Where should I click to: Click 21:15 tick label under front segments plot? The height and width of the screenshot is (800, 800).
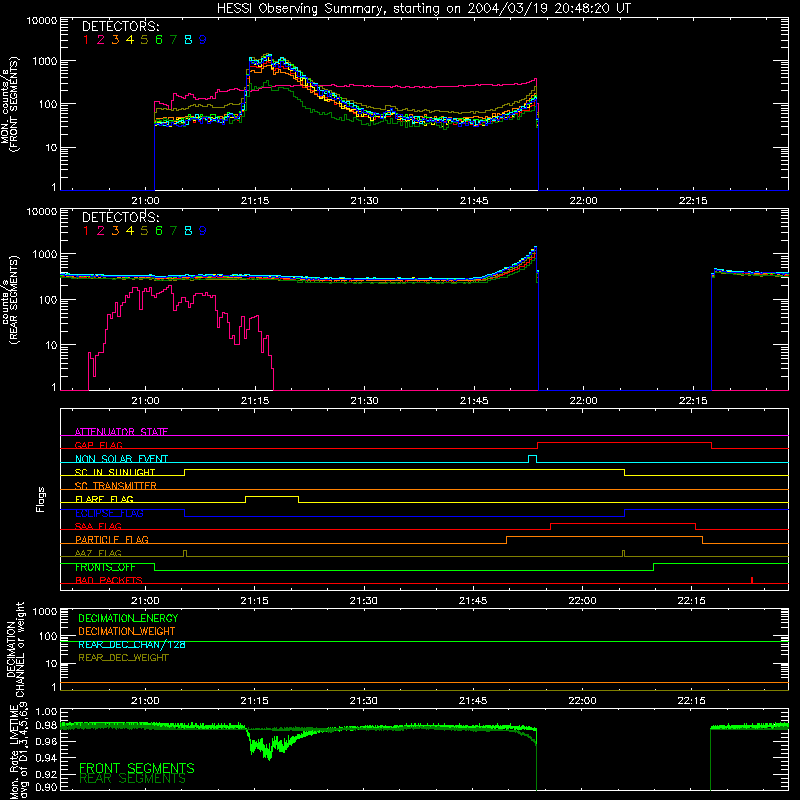(255, 201)
